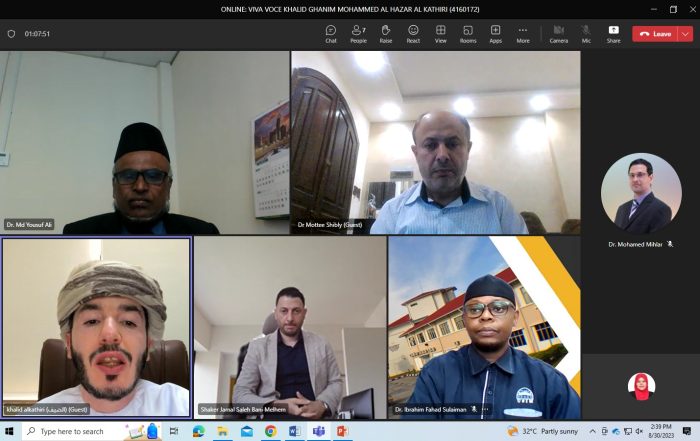
Task: Show the People participants list
Action: [x=358, y=33]
